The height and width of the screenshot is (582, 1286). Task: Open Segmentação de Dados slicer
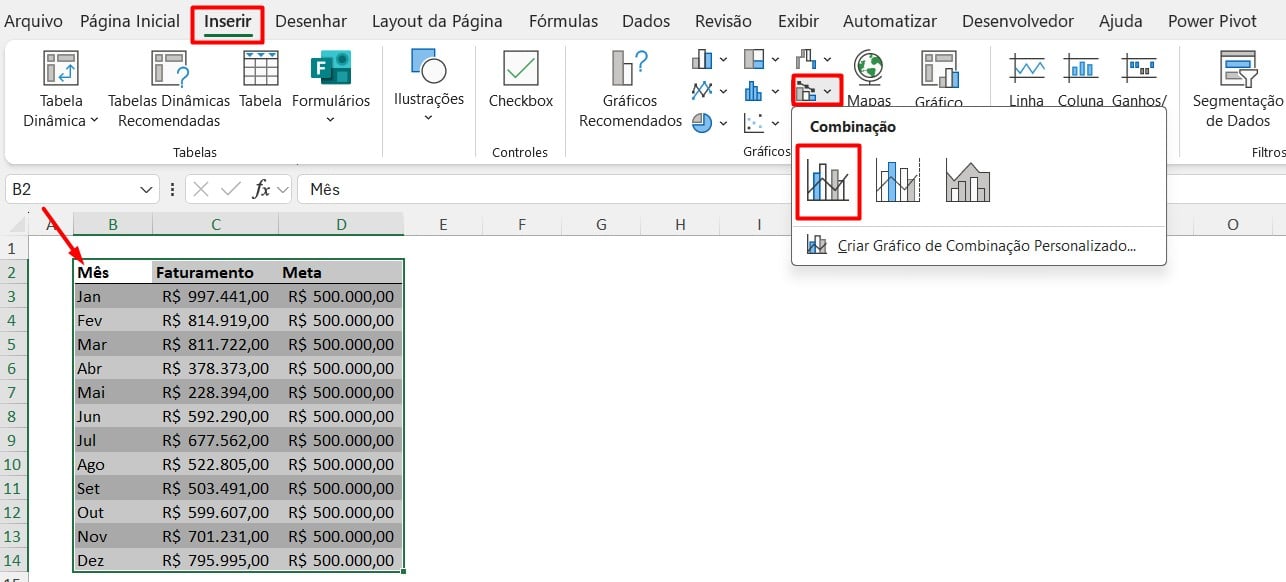coord(1238,69)
